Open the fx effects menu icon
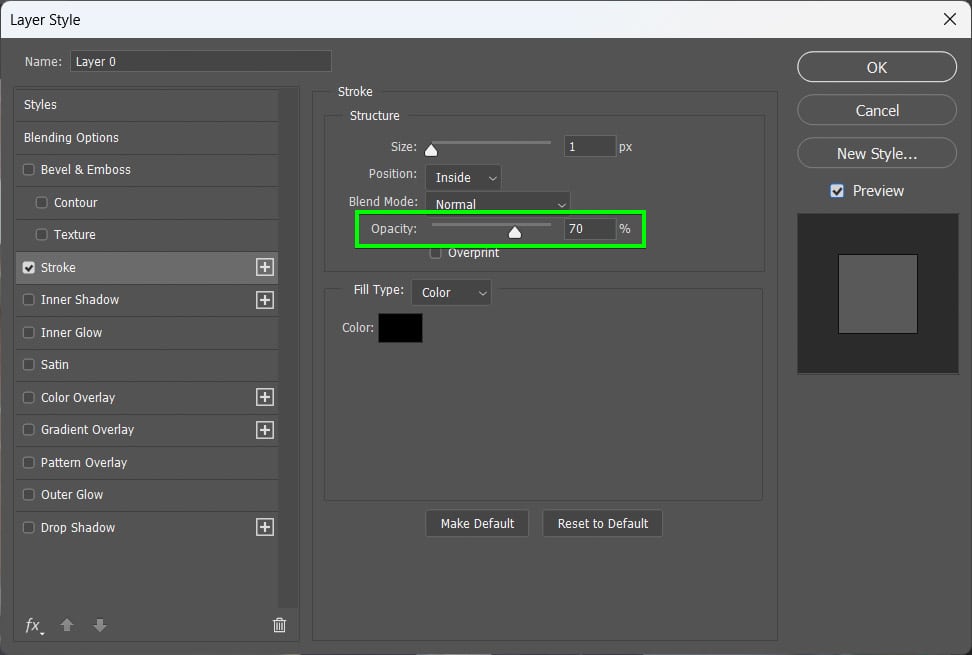 pyautogui.click(x=34, y=626)
